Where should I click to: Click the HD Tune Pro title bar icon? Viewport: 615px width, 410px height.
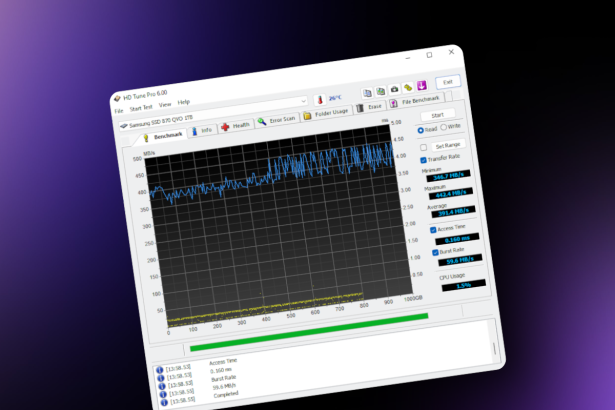click(x=117, y=98)
